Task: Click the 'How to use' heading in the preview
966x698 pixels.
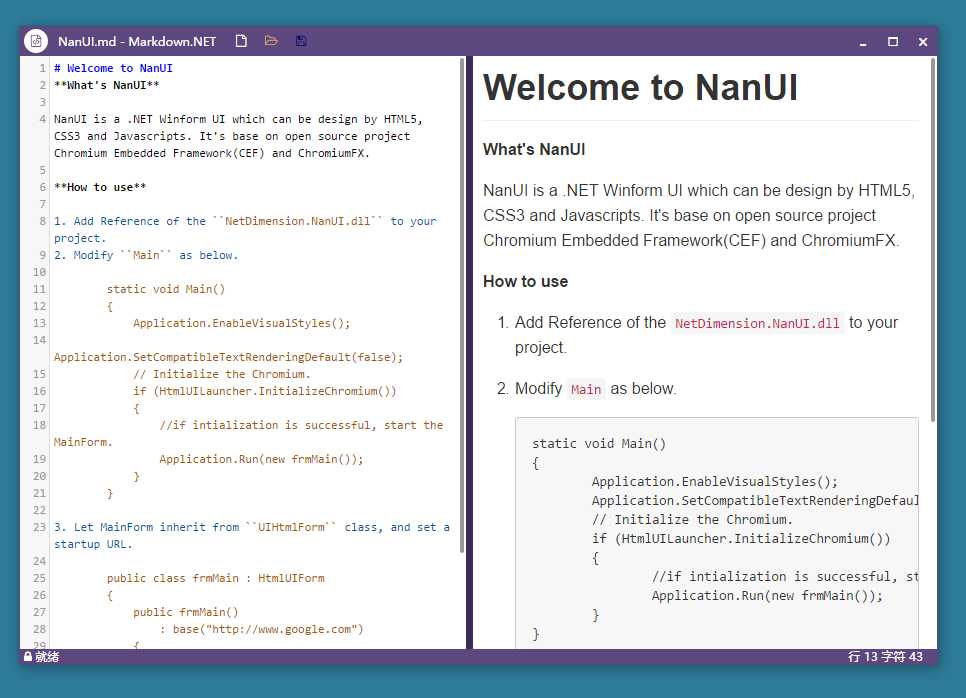Action: [x=526, y=282]
